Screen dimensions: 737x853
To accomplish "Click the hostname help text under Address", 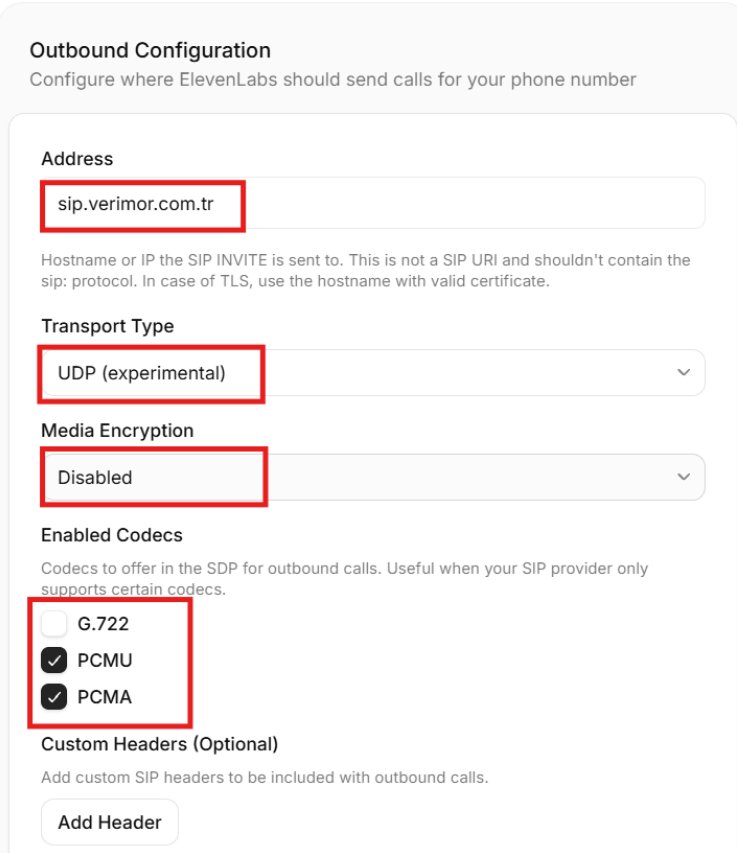I will tap(366, 270).
